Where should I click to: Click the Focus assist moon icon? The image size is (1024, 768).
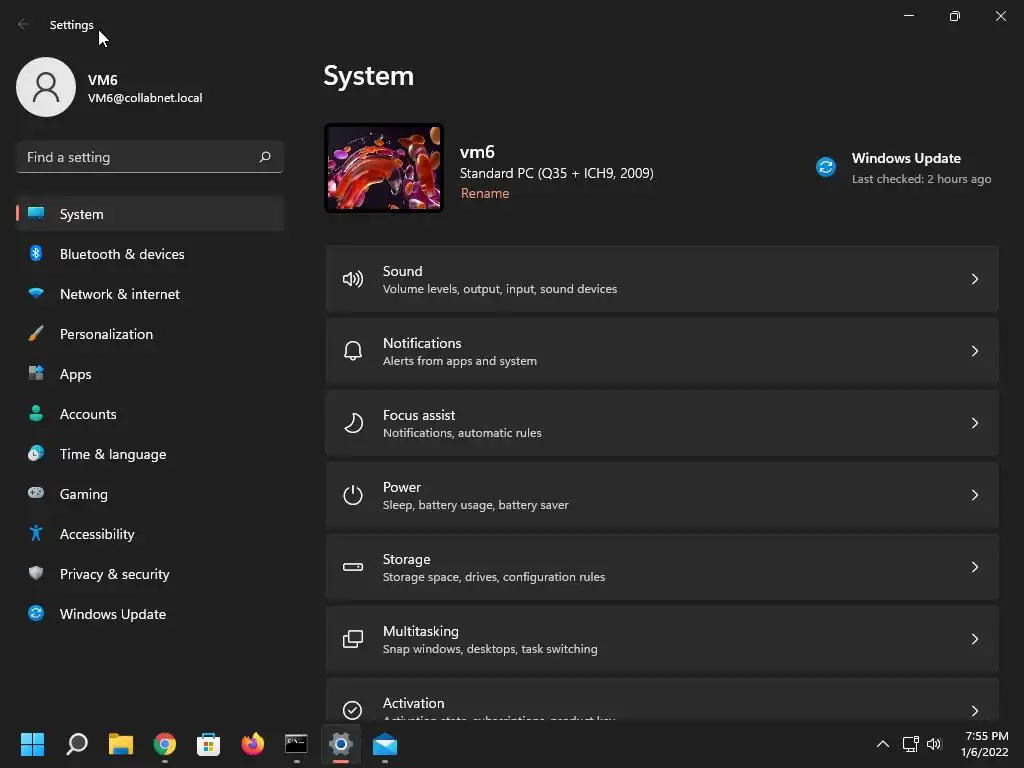(x=353, y=423)
